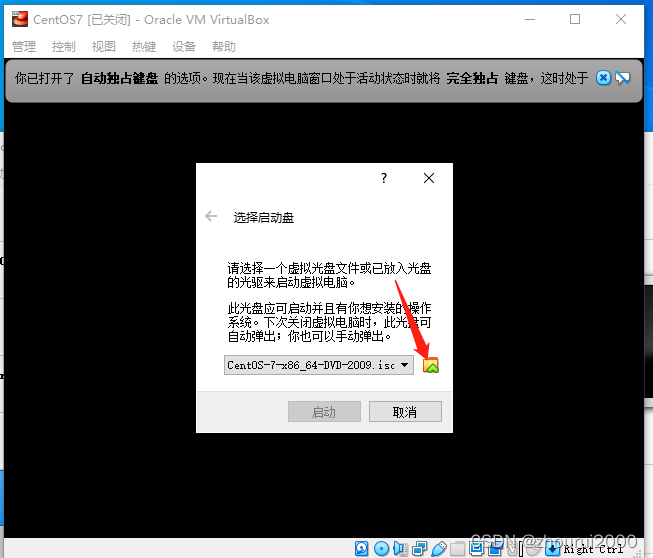Screen dimensions: 653x558
Task: Maximize the CentOS7 VirtualBox window
Action: coord(575,19)
